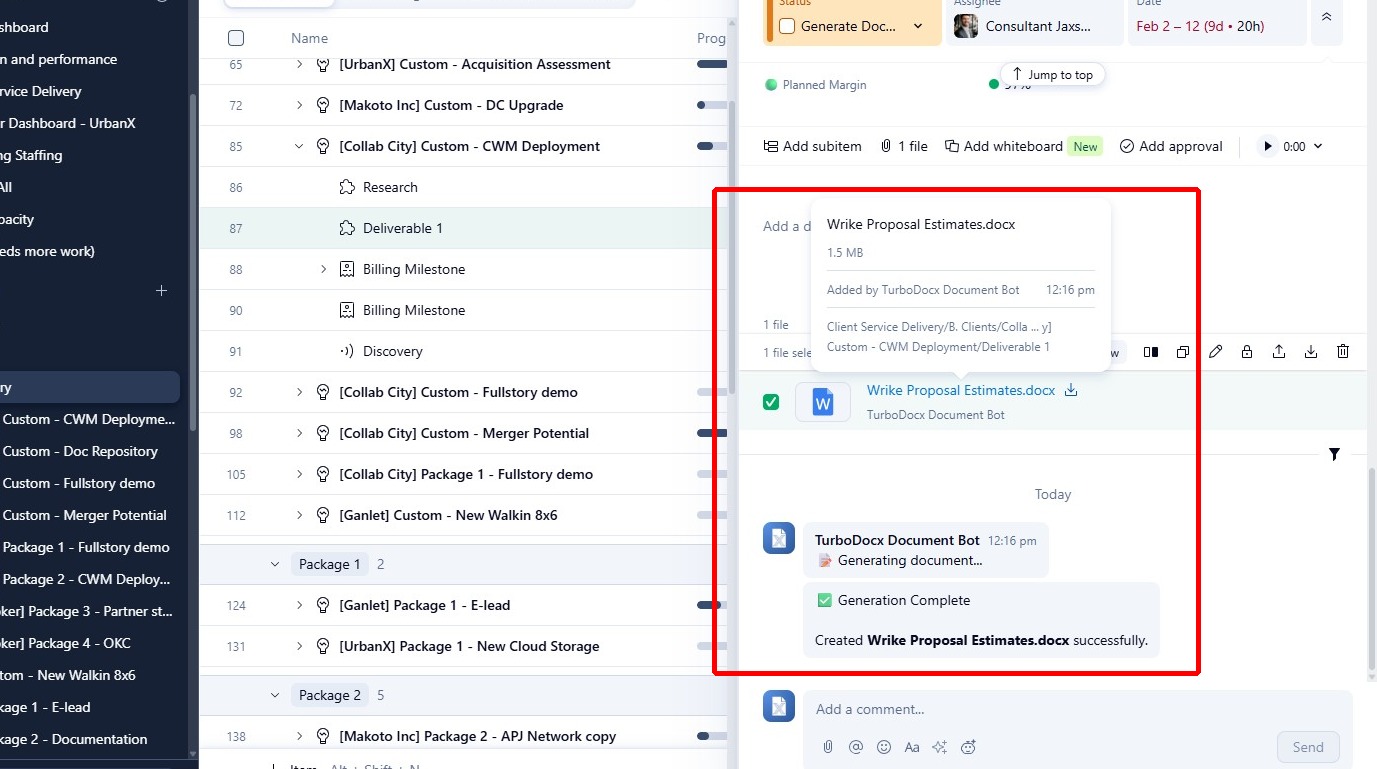This screenshot has width=1377, height=769.
Task: Click the comment filter funnel icon
Action: [1334, 454]
